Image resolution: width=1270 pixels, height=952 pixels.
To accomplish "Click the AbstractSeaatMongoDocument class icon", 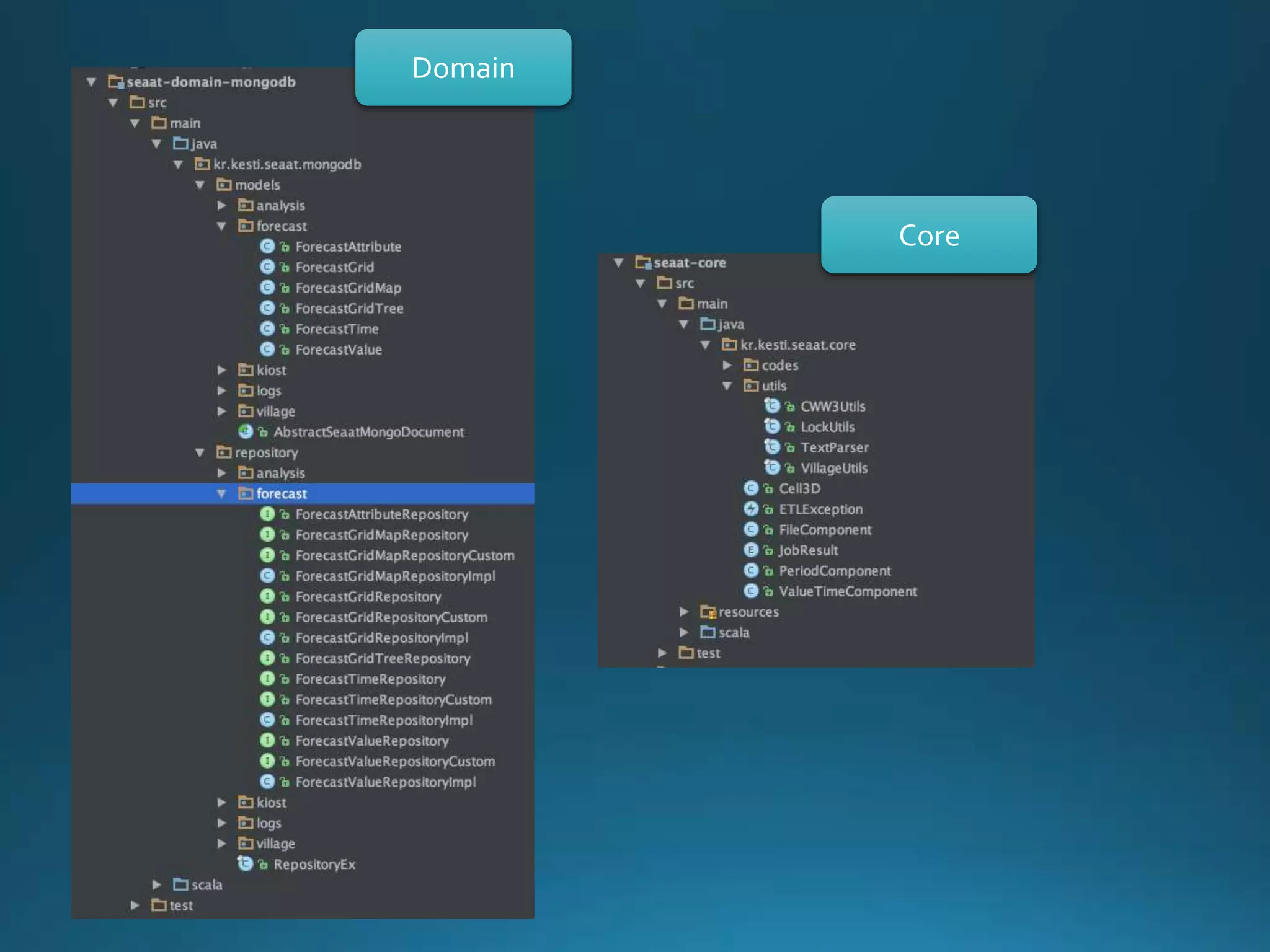I will click(246, 431).
